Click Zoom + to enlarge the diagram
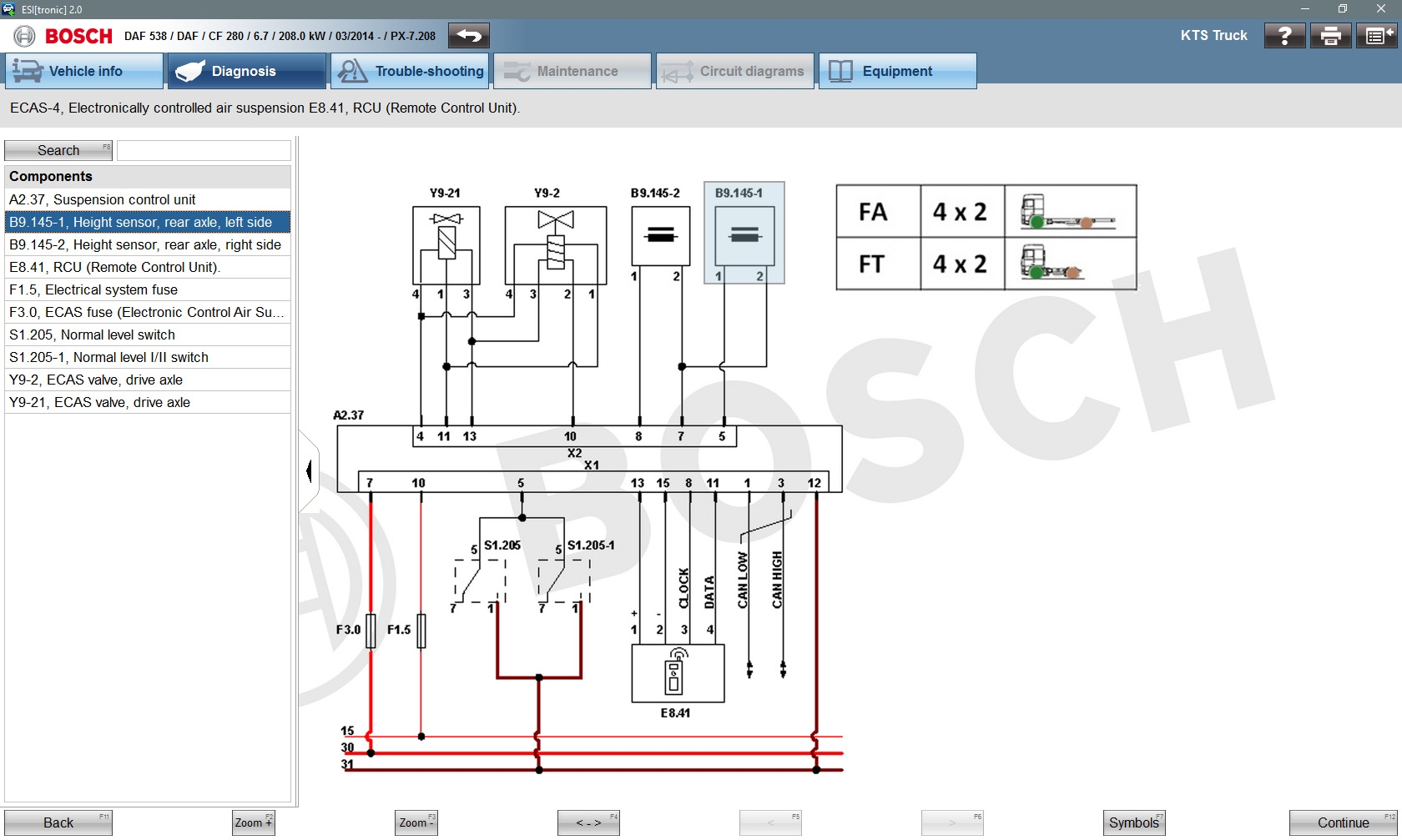The width and height of the screenshot is (1402, 840). click(252, 822)
